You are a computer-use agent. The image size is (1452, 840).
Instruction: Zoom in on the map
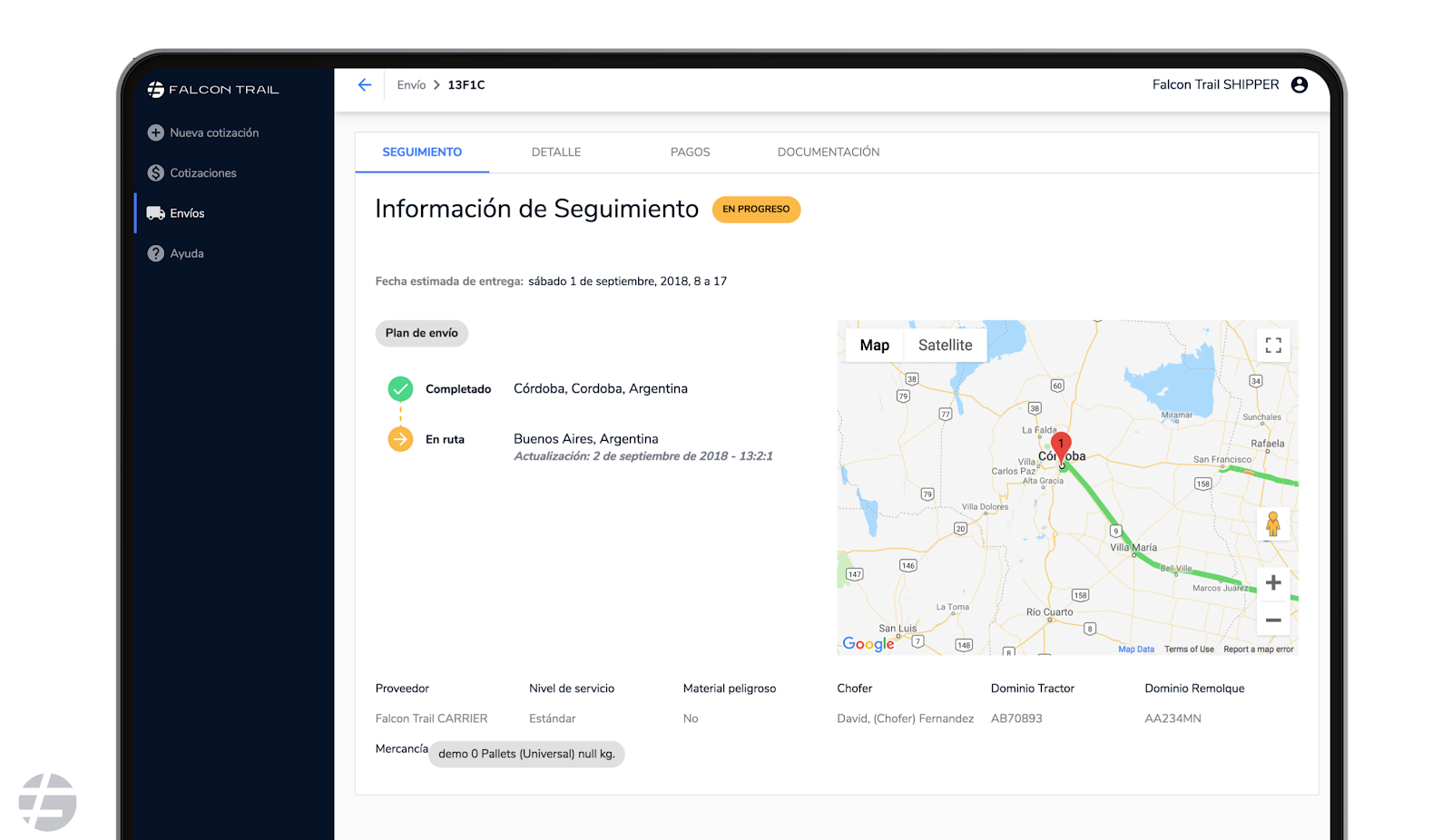tap(1273, 582)
